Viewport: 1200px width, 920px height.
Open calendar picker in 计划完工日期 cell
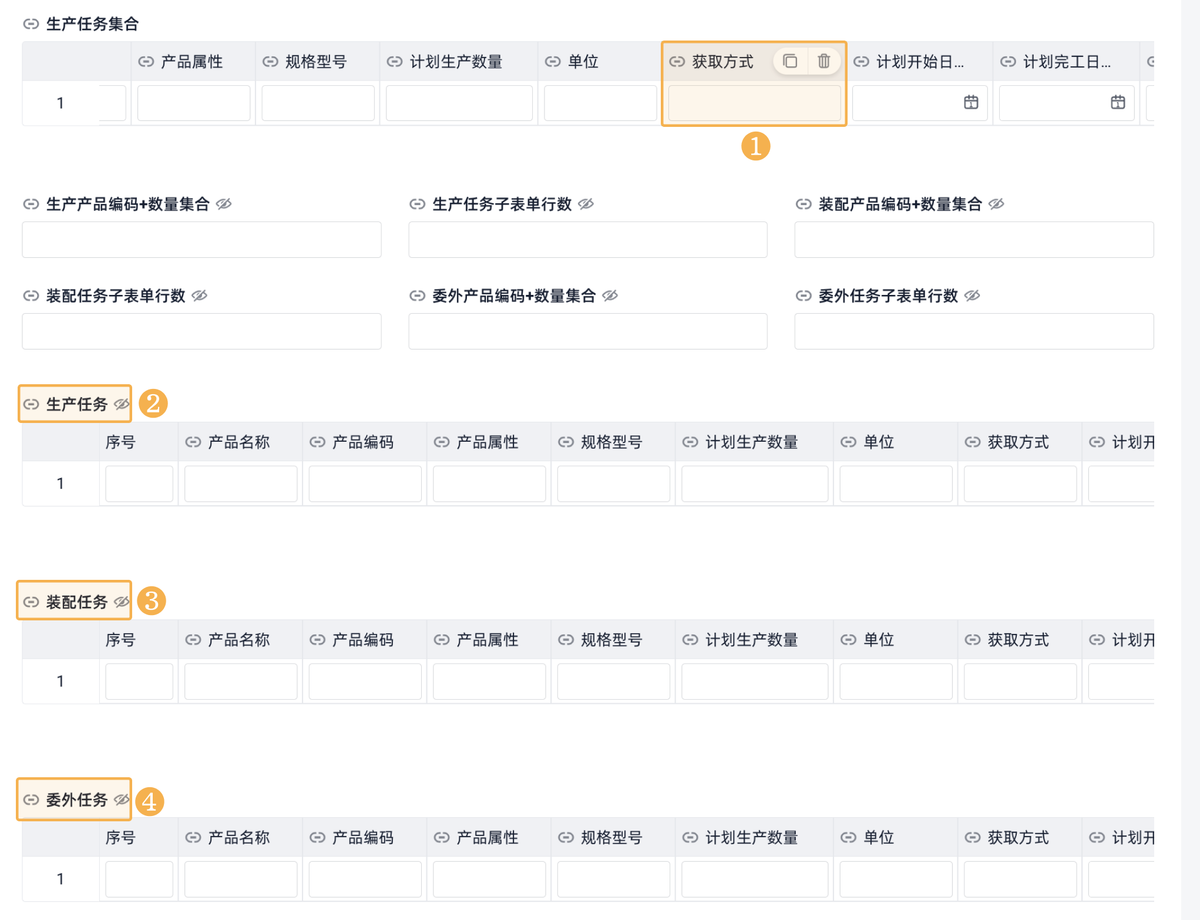tap(1118, 102)
